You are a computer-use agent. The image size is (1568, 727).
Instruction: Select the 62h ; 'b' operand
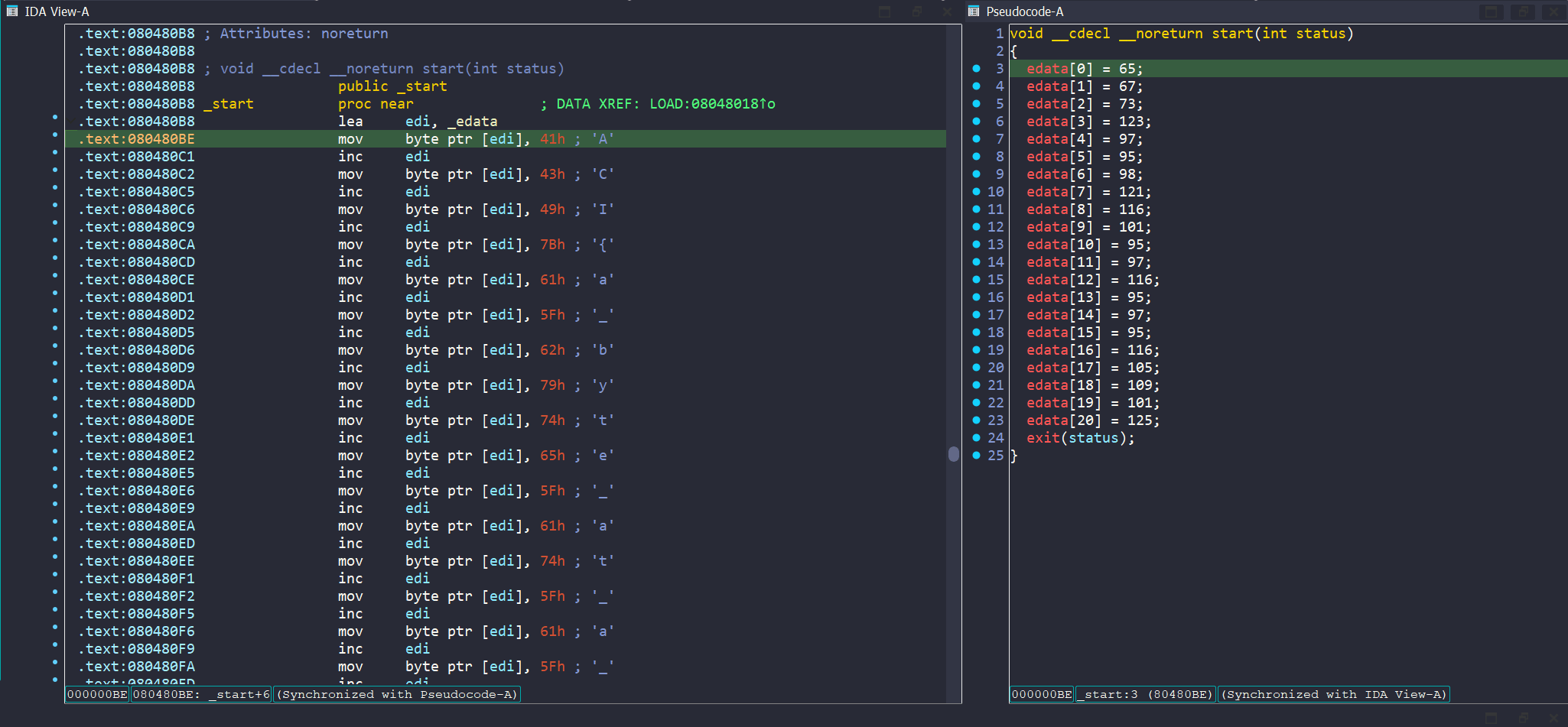click(577, 350)
